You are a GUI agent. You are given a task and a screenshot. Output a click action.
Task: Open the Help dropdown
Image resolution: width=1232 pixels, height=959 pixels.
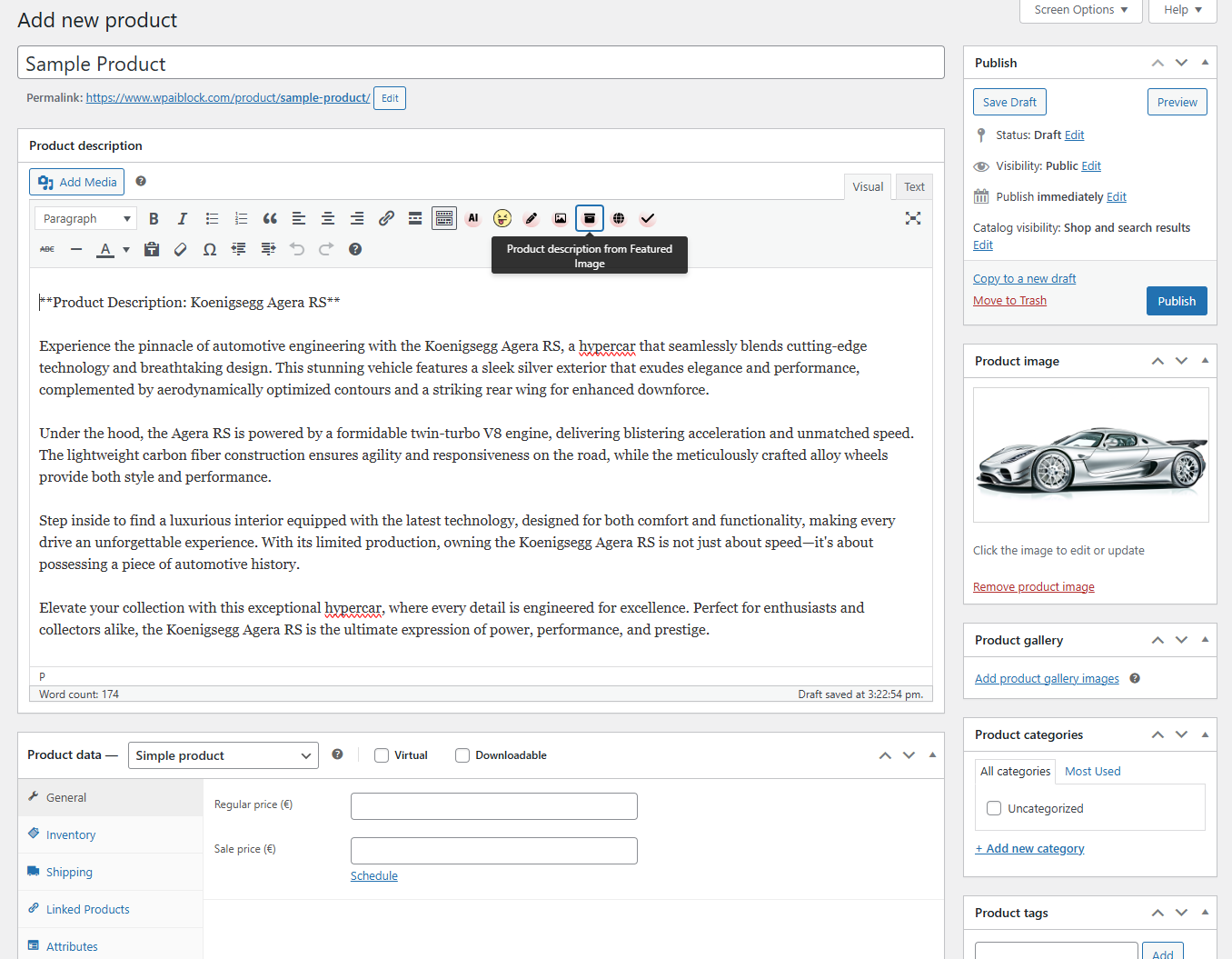pyautogui.click(x=1183, y=10)
